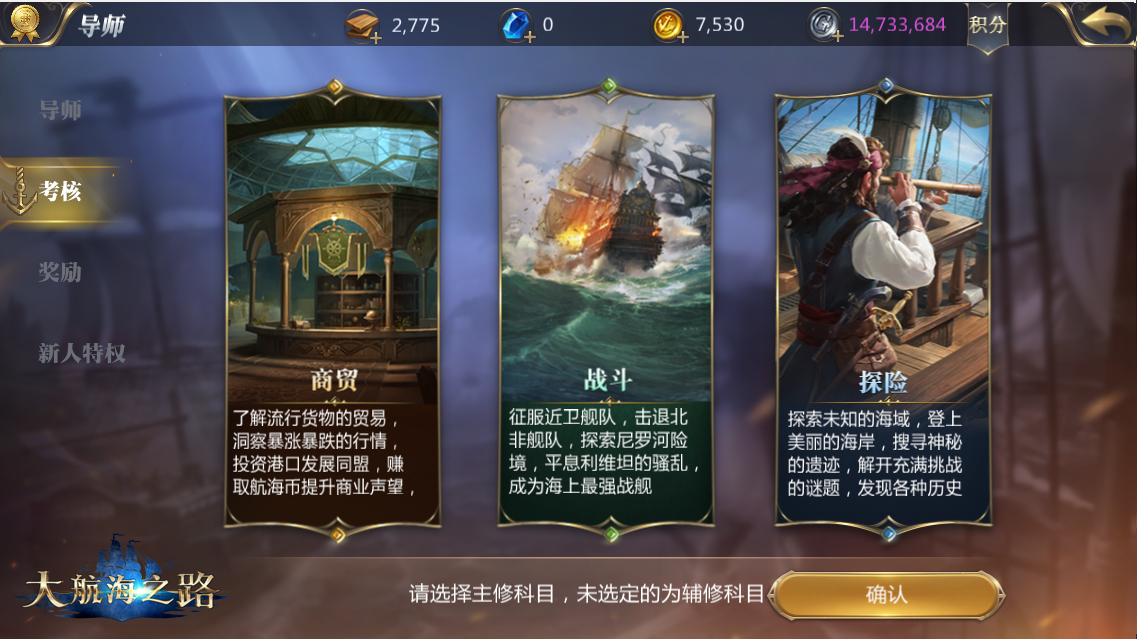
Task: Confirm selection with 确认 button
Action: point(886,595)
